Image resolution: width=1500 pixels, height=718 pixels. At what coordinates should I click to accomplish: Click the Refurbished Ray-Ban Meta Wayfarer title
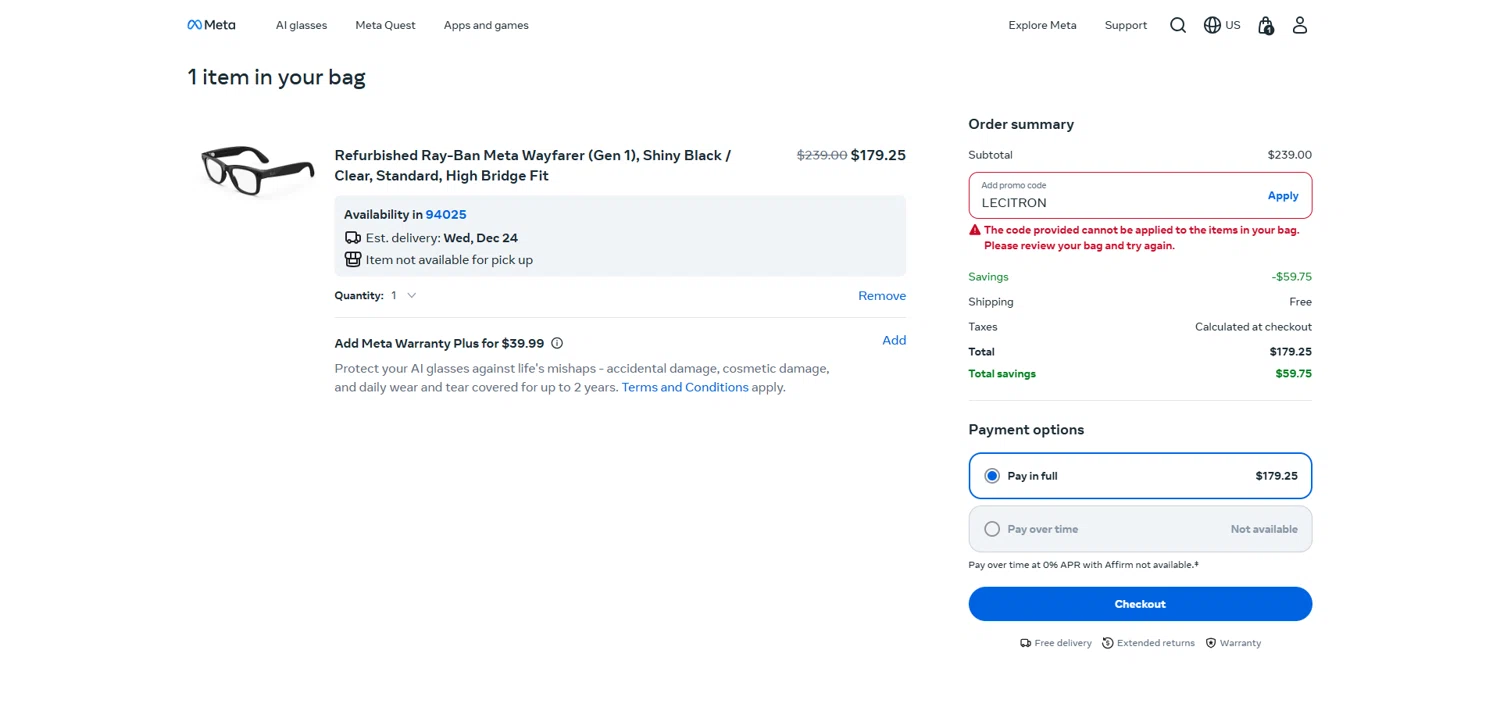pos(533,166)
